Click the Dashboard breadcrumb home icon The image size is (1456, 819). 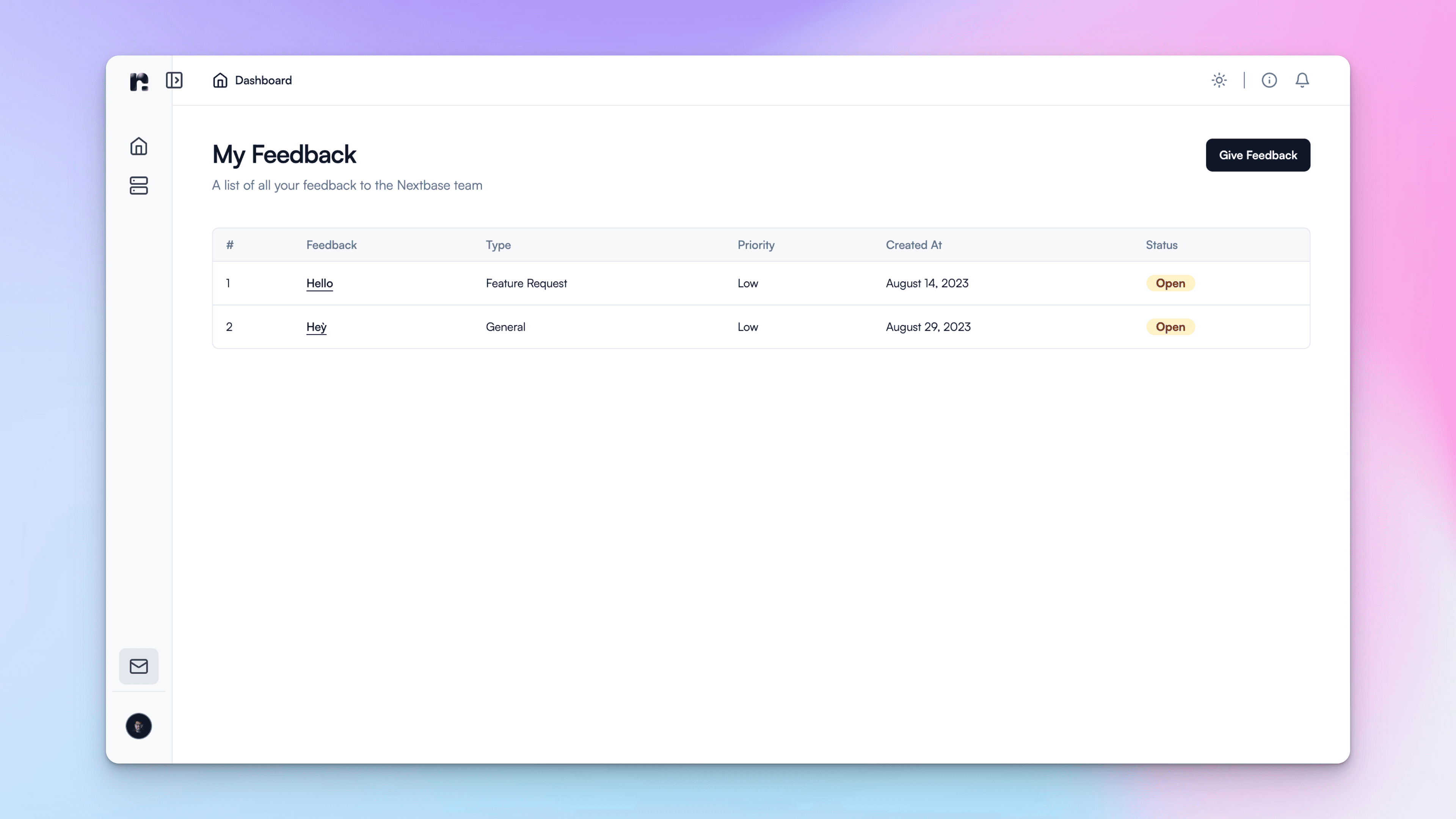click(220, 80)
